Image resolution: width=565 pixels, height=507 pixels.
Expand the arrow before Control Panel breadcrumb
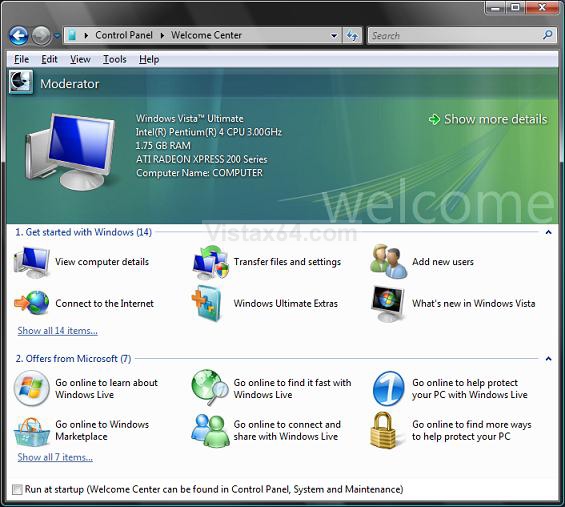tap(86, 35)
